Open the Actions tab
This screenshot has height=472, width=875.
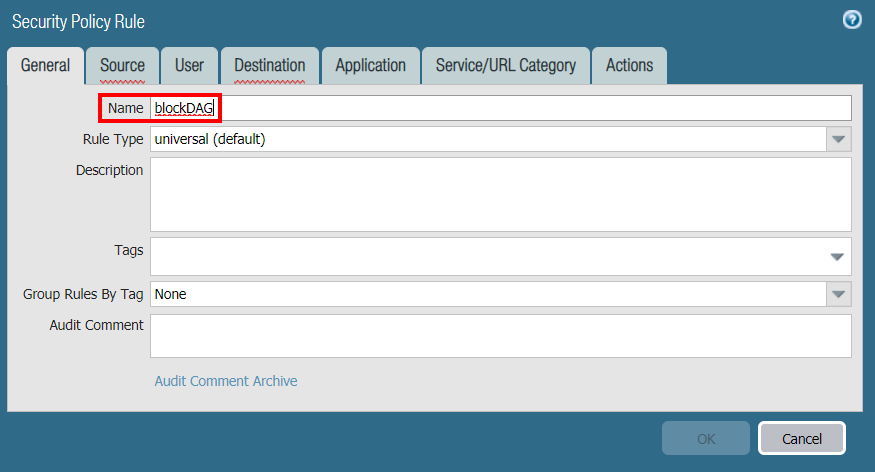[629, 66]
